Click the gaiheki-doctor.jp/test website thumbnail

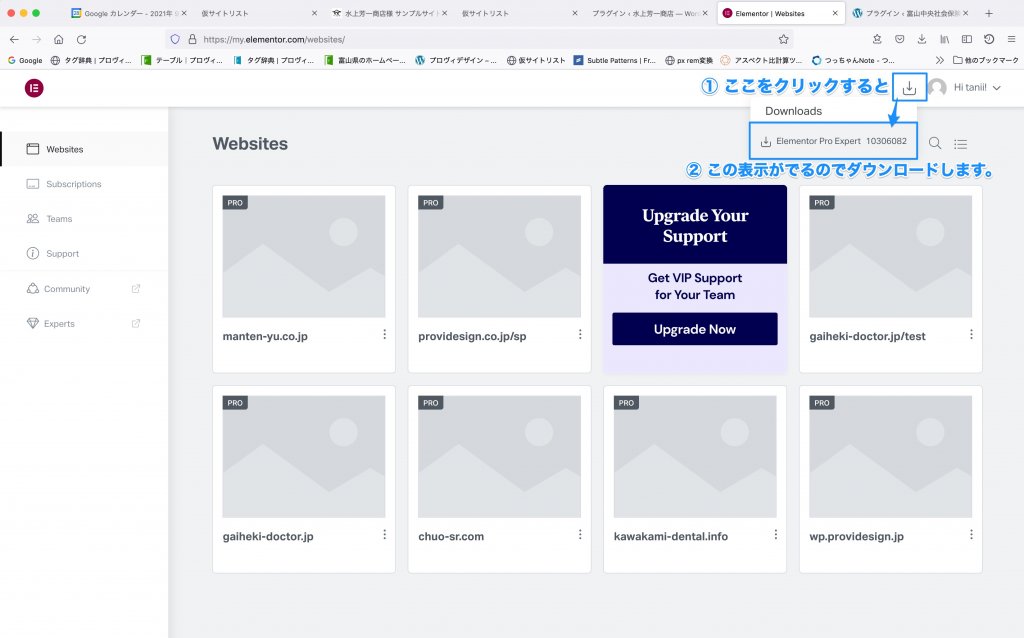click(x=890, y=256)
